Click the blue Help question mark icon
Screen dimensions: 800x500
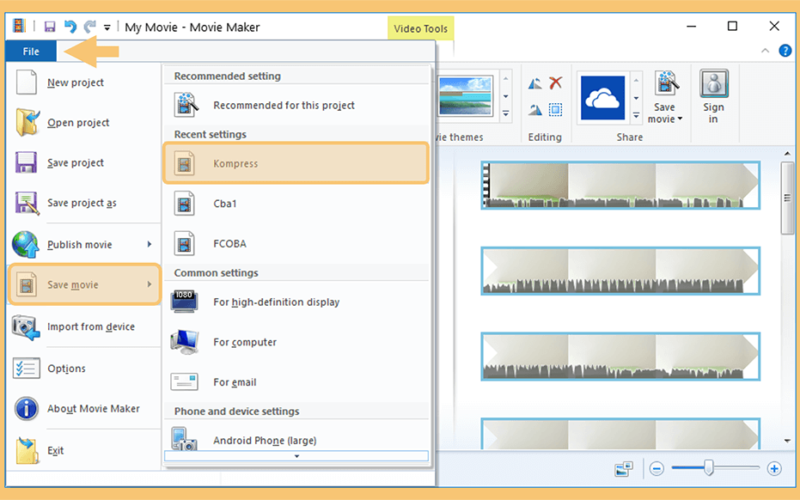(x=785, y=51)
